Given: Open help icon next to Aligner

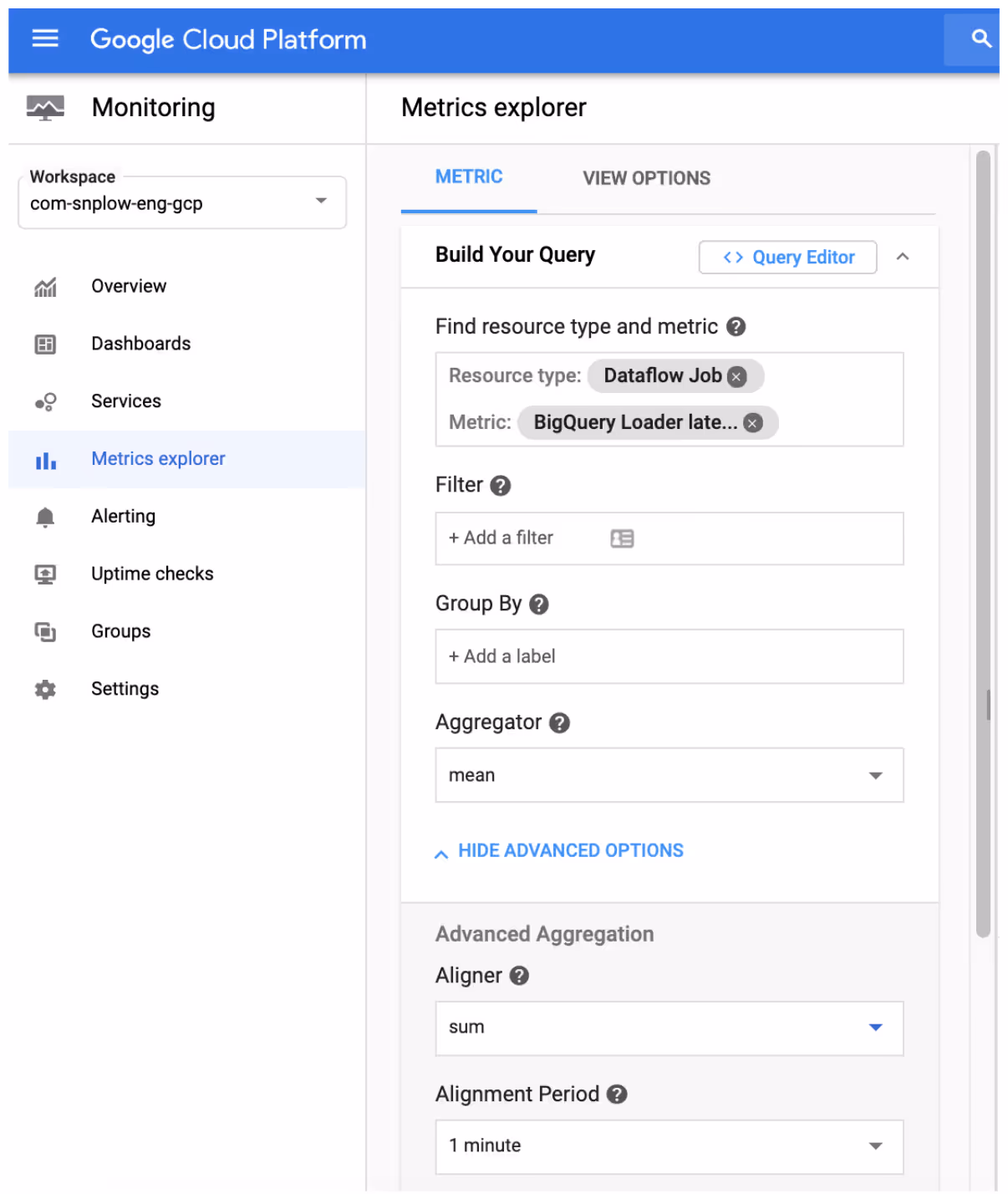Looking at the screenshot, I should pos(519,975).
